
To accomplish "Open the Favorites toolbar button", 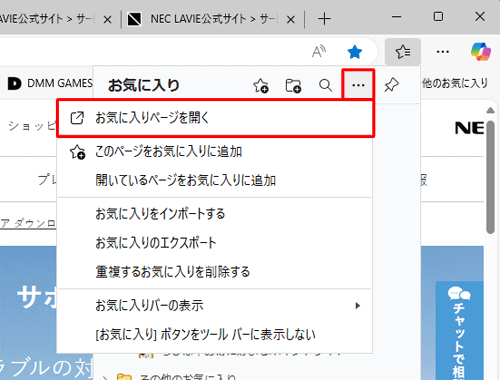I will [403, 52].
